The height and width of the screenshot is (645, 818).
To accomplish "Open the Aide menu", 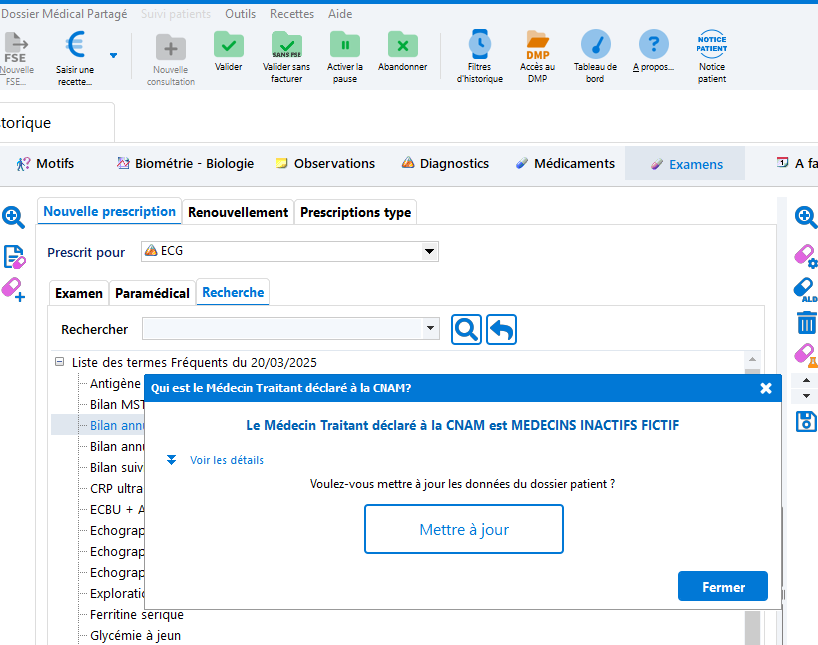I will (340, 14).
